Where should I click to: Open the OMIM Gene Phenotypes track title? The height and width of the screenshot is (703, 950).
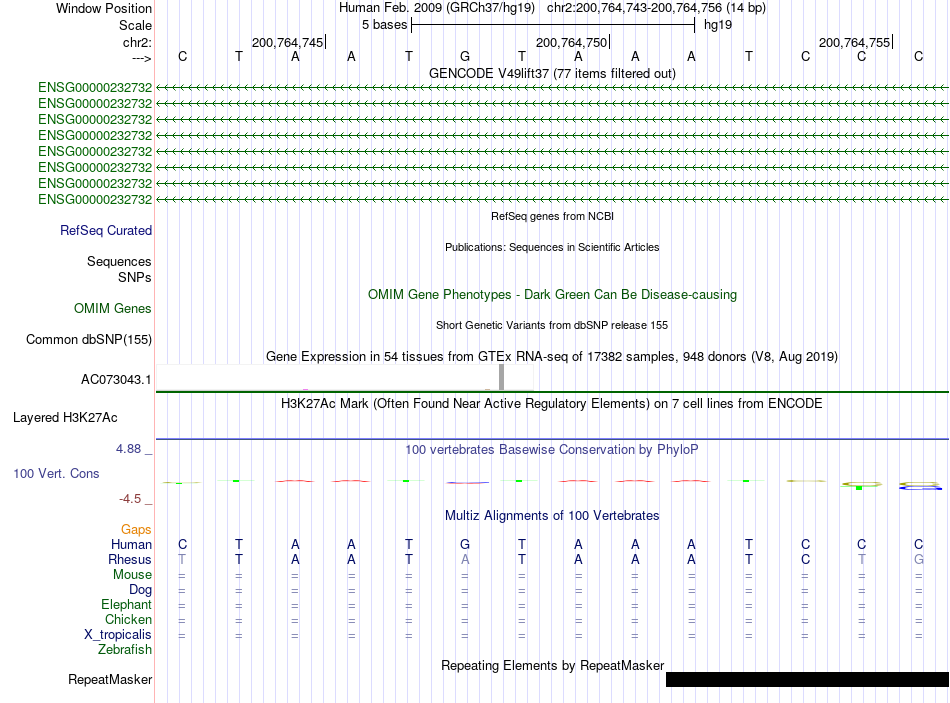coord(552,295)
